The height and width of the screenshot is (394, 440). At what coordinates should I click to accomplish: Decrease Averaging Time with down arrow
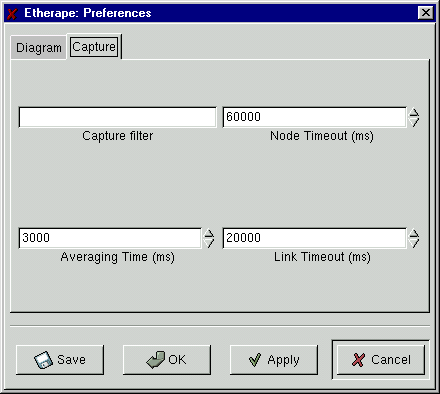click(x=209, y=243)
